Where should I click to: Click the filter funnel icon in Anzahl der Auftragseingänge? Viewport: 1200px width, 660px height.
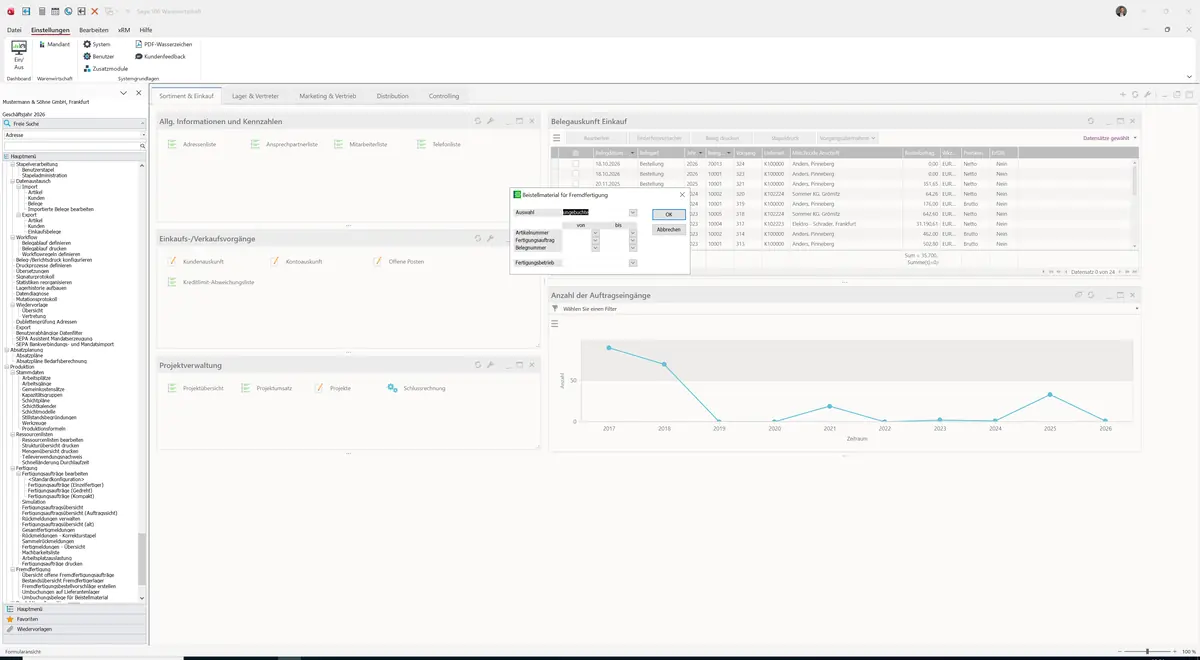555,309
